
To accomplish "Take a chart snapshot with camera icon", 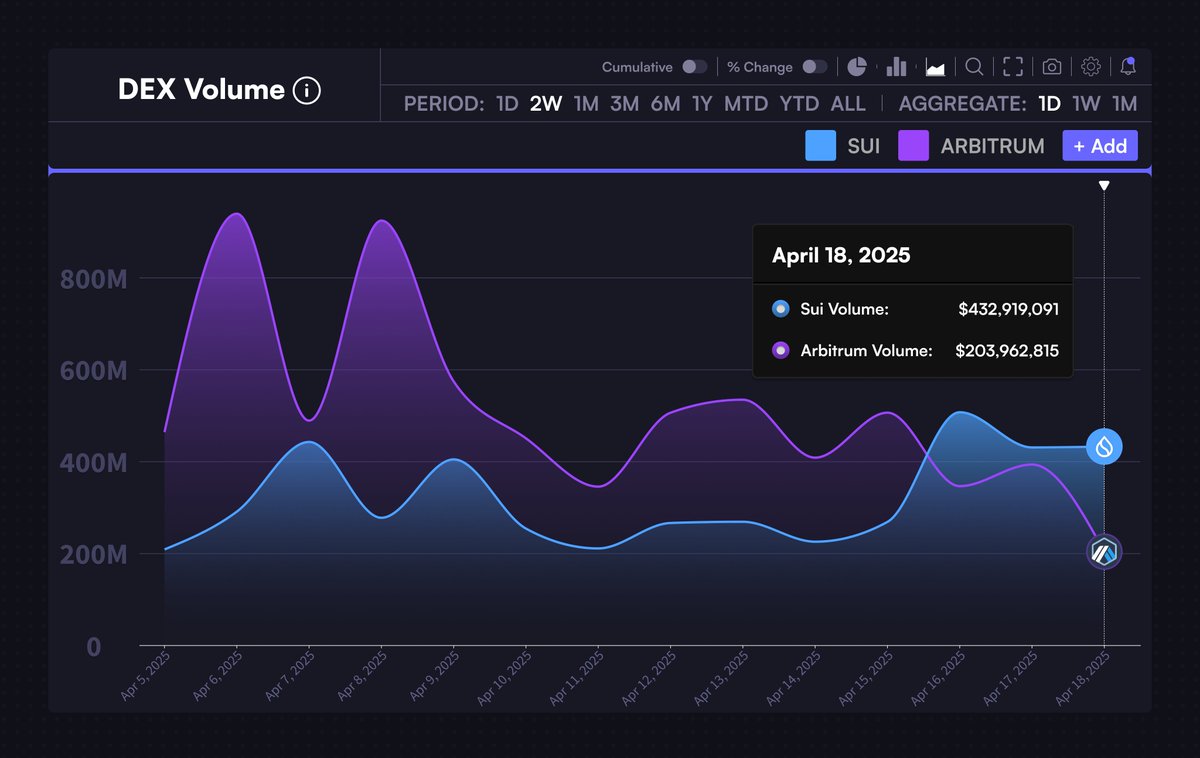I will pos(1052,67).
